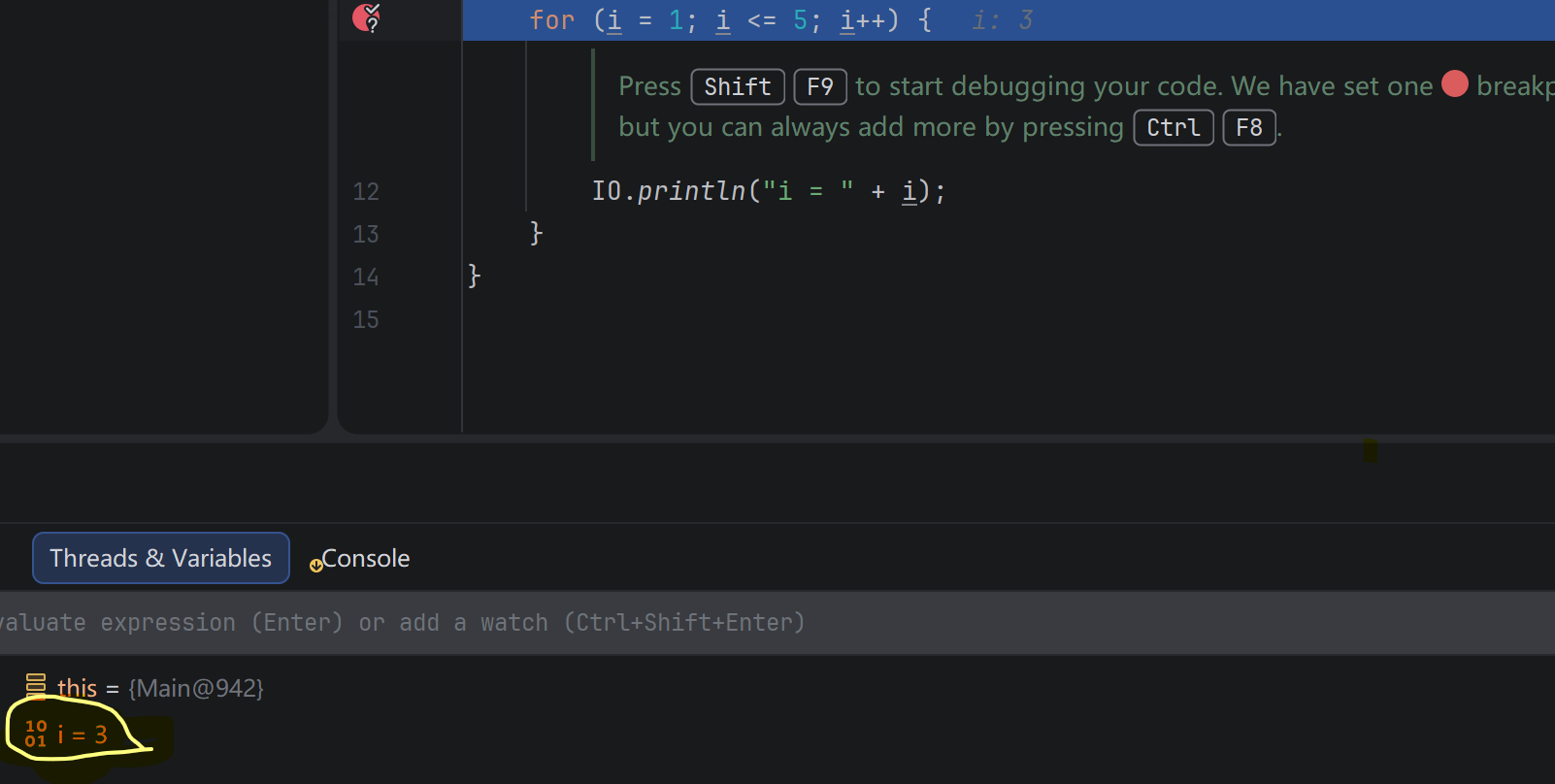Click the primitive type icon beside 'i = 3'

(x=36, y=734)
